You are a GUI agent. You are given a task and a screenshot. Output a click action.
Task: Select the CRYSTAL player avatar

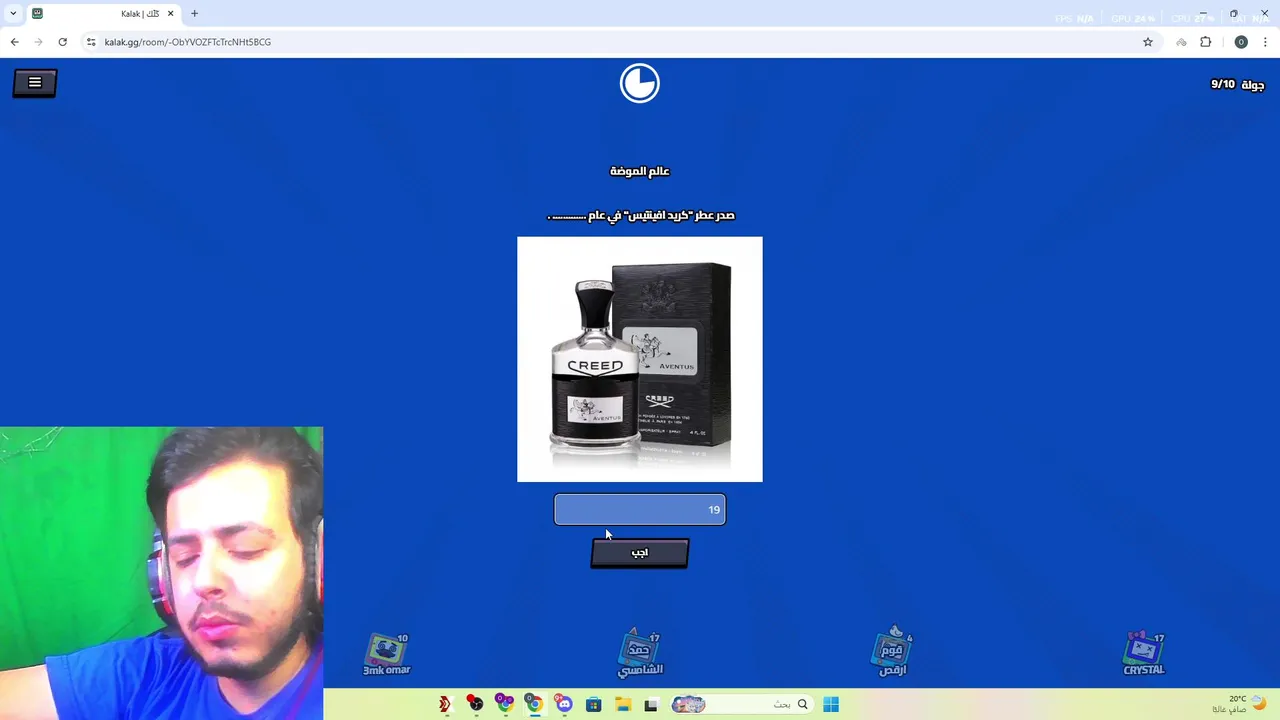(1144, 653)
